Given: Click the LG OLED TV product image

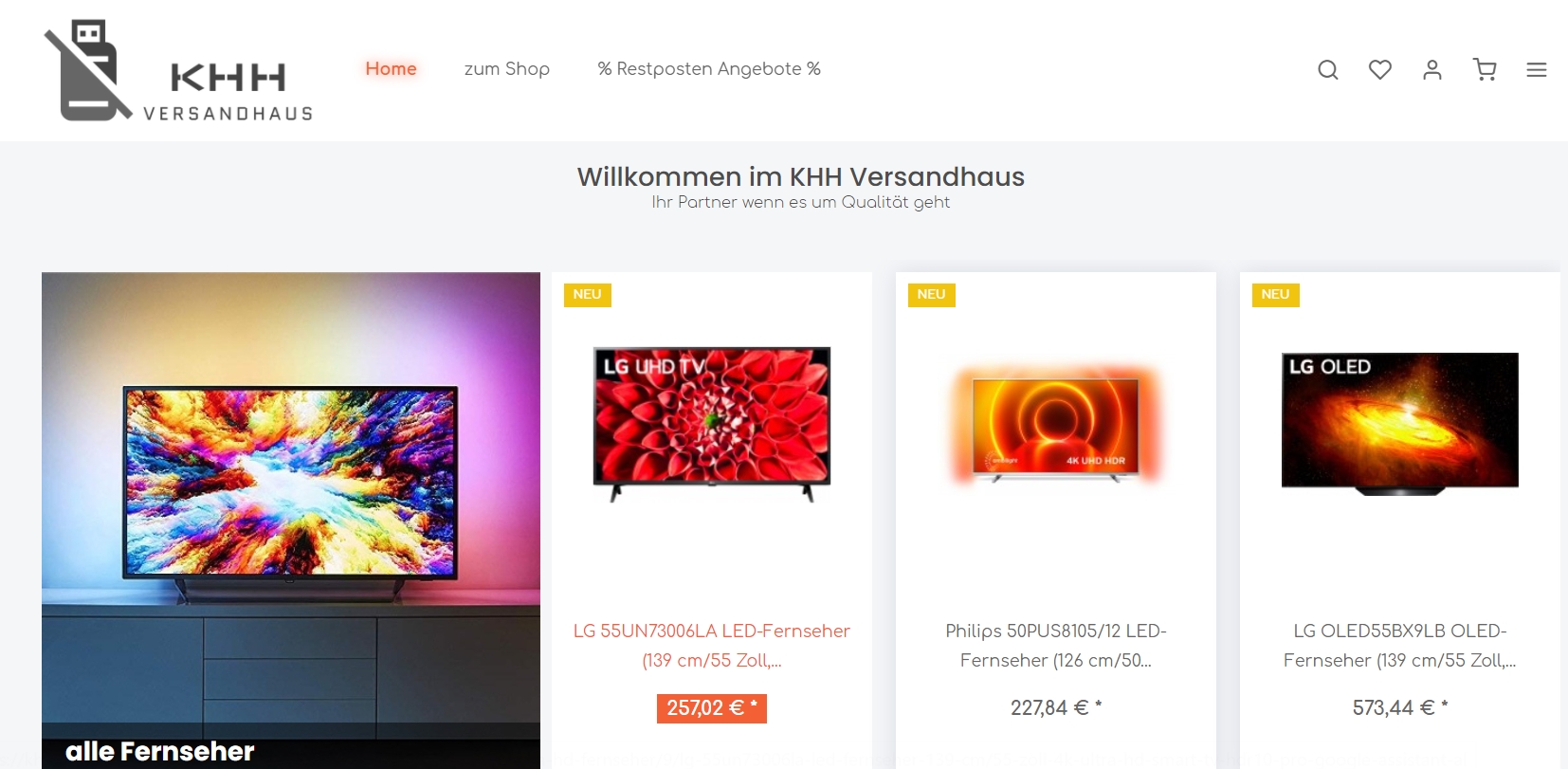Looking at the screenshot, I should pos(1399,424).
